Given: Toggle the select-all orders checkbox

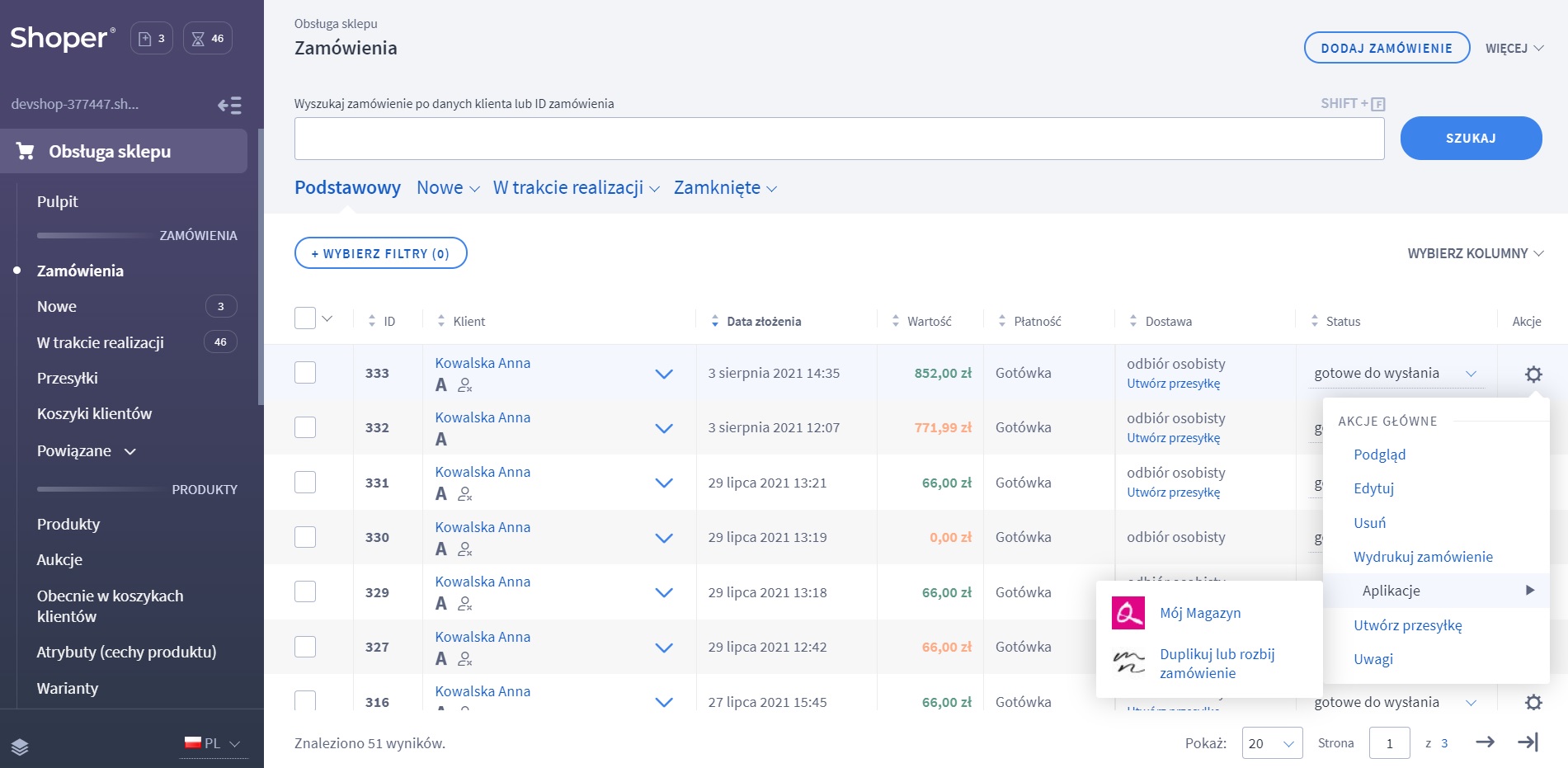Looking at the screenshot, I should pyautogui.click(x=305, y=318).
